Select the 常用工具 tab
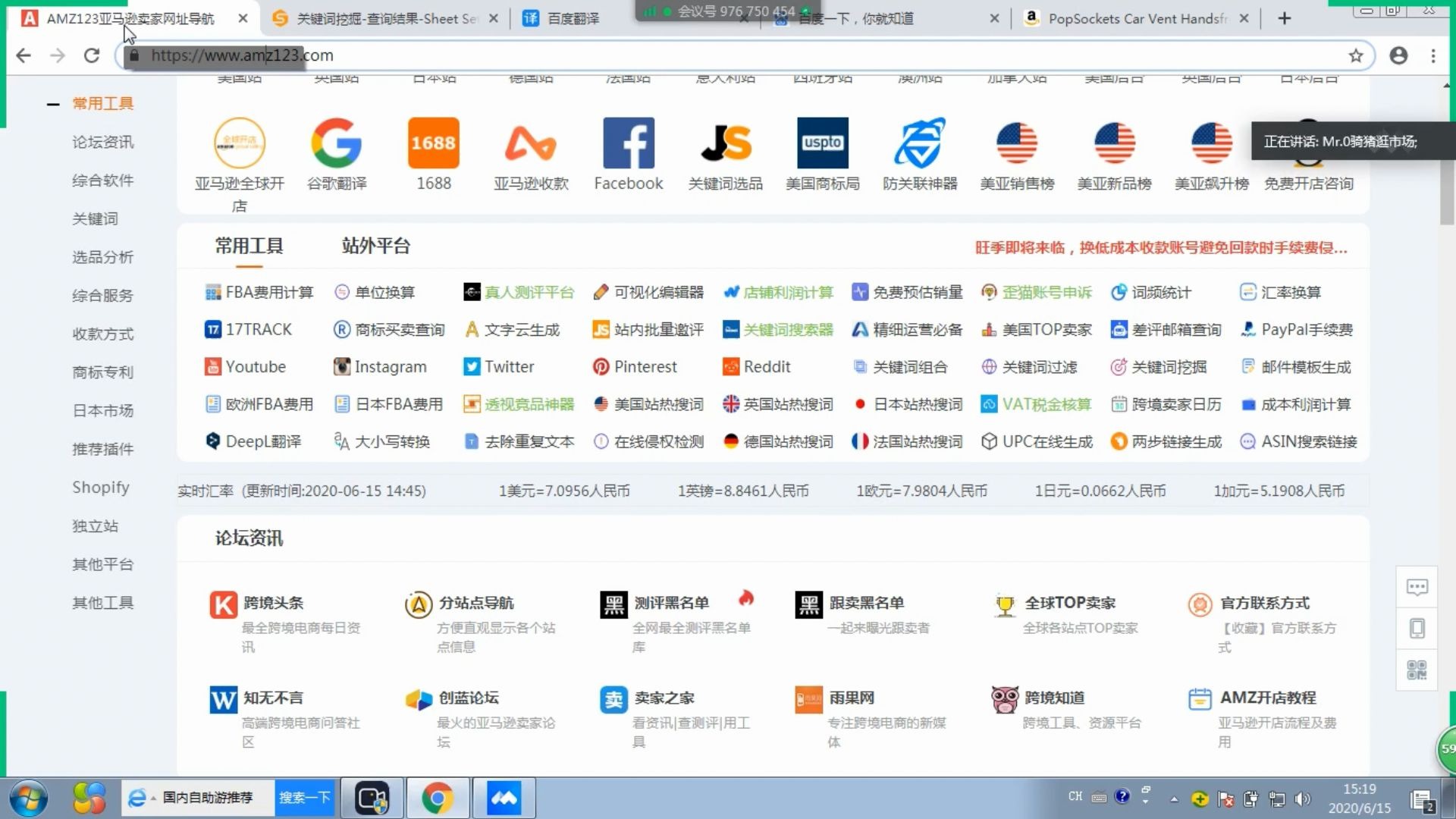Viewport: 1456px width, 819px height. 249,246
